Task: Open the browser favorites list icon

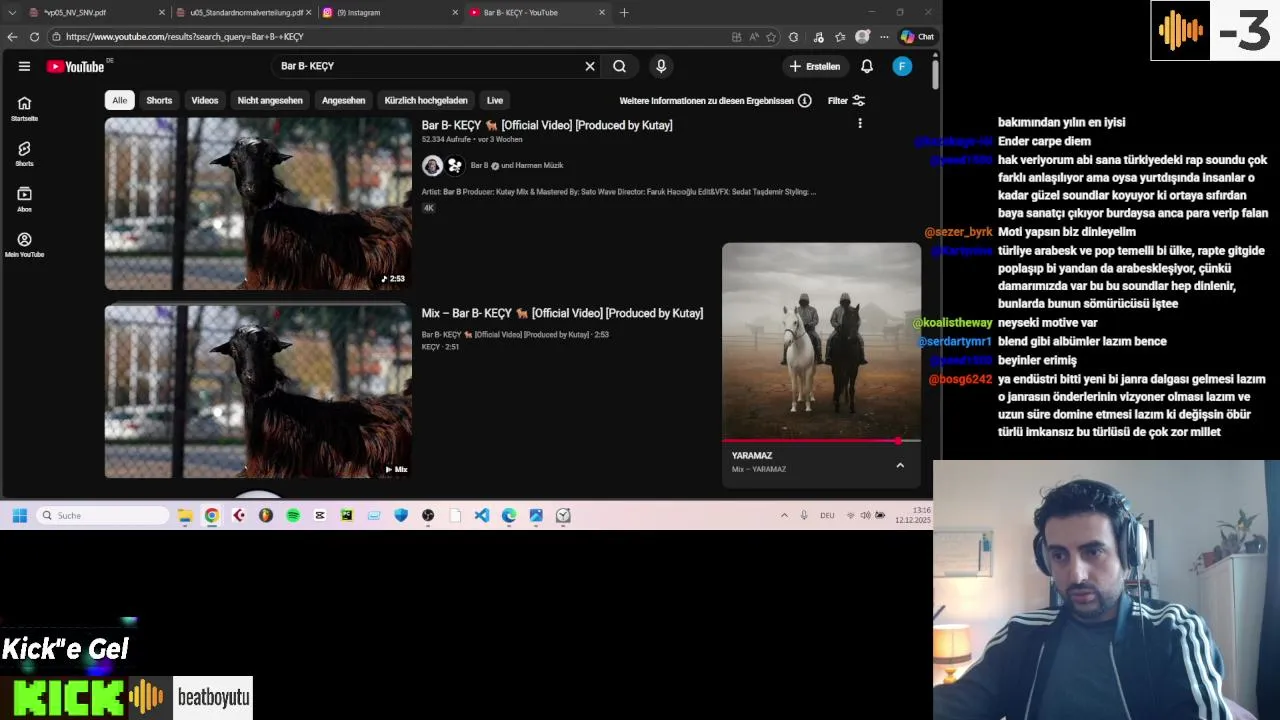Action: [840, 37]
